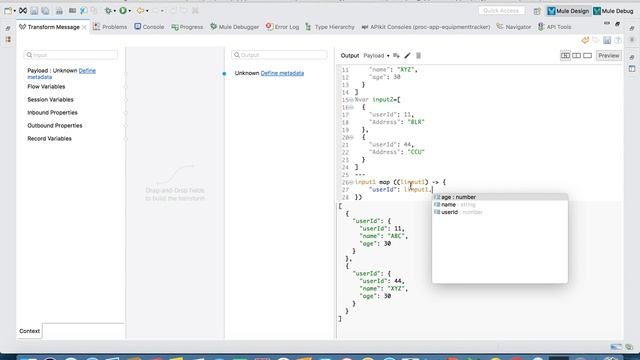Click the gear Debug toolbar icon

(x=108, y=11)
